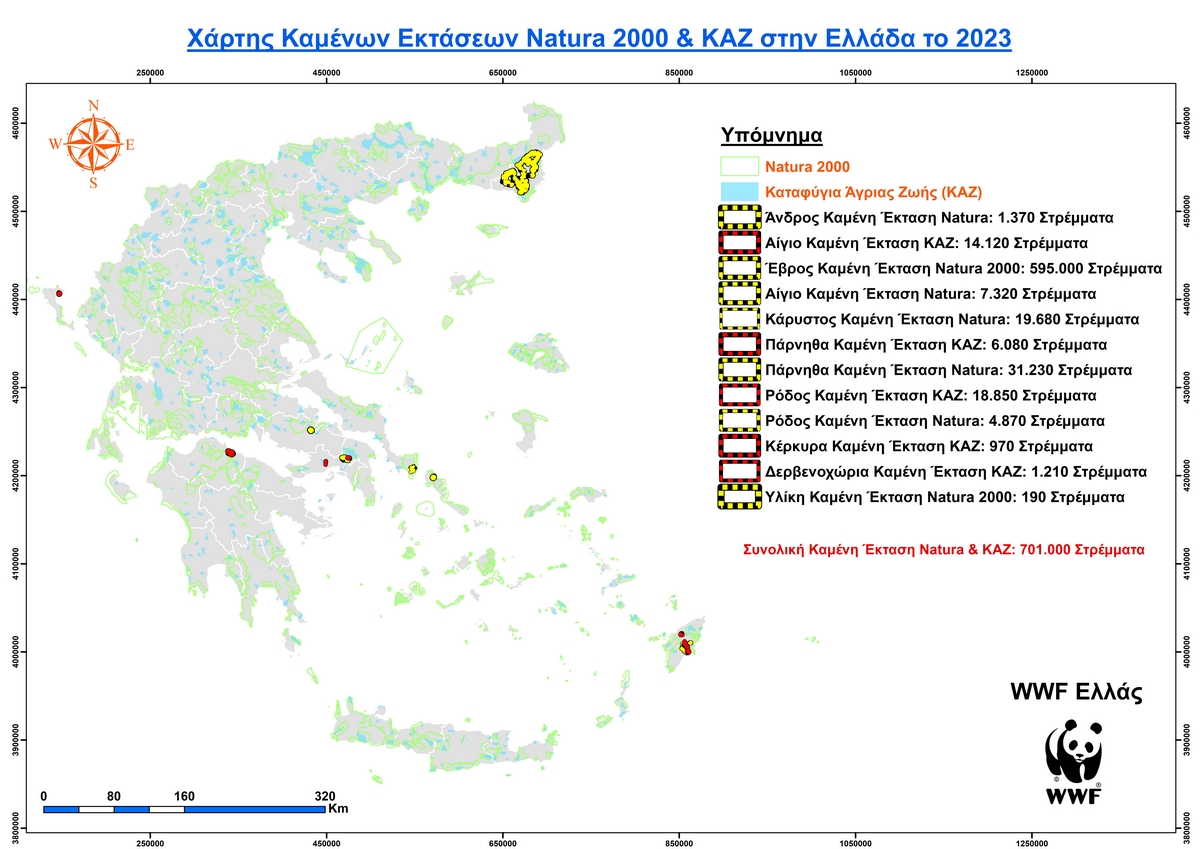This screenshot has height=849, width=1200.
Task: Click the Natura 2000 green outline legend swatch
Action: (739, 166)
